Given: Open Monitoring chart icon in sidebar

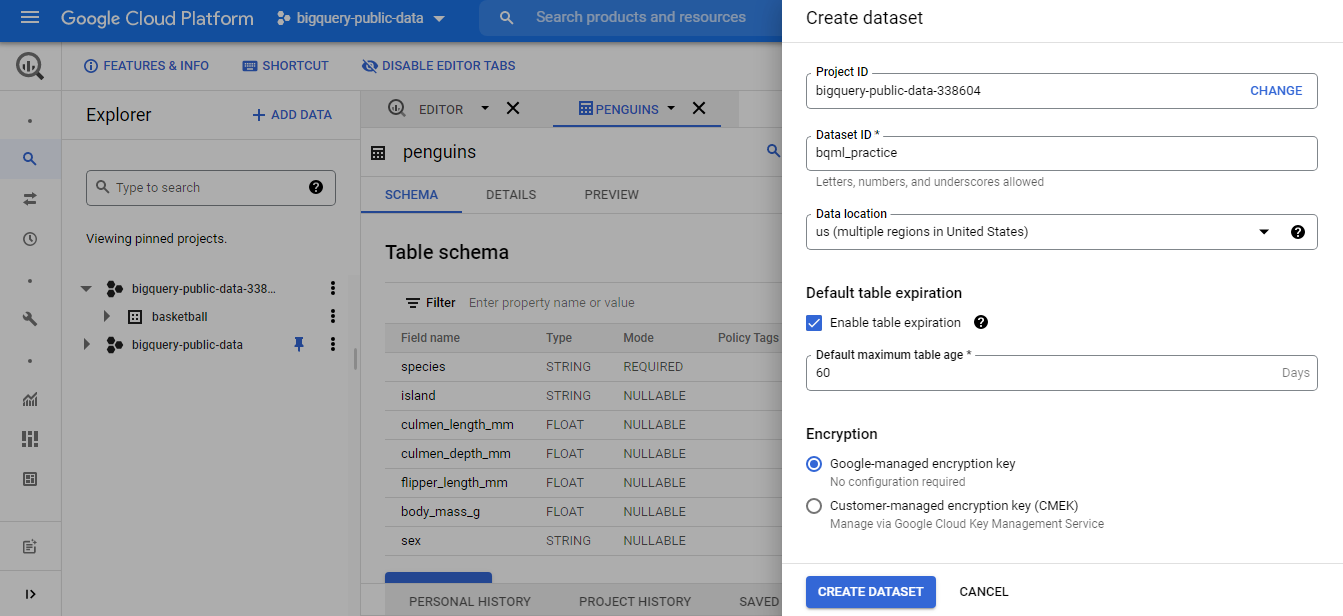Looking at the screenshot, I should 30,399.
